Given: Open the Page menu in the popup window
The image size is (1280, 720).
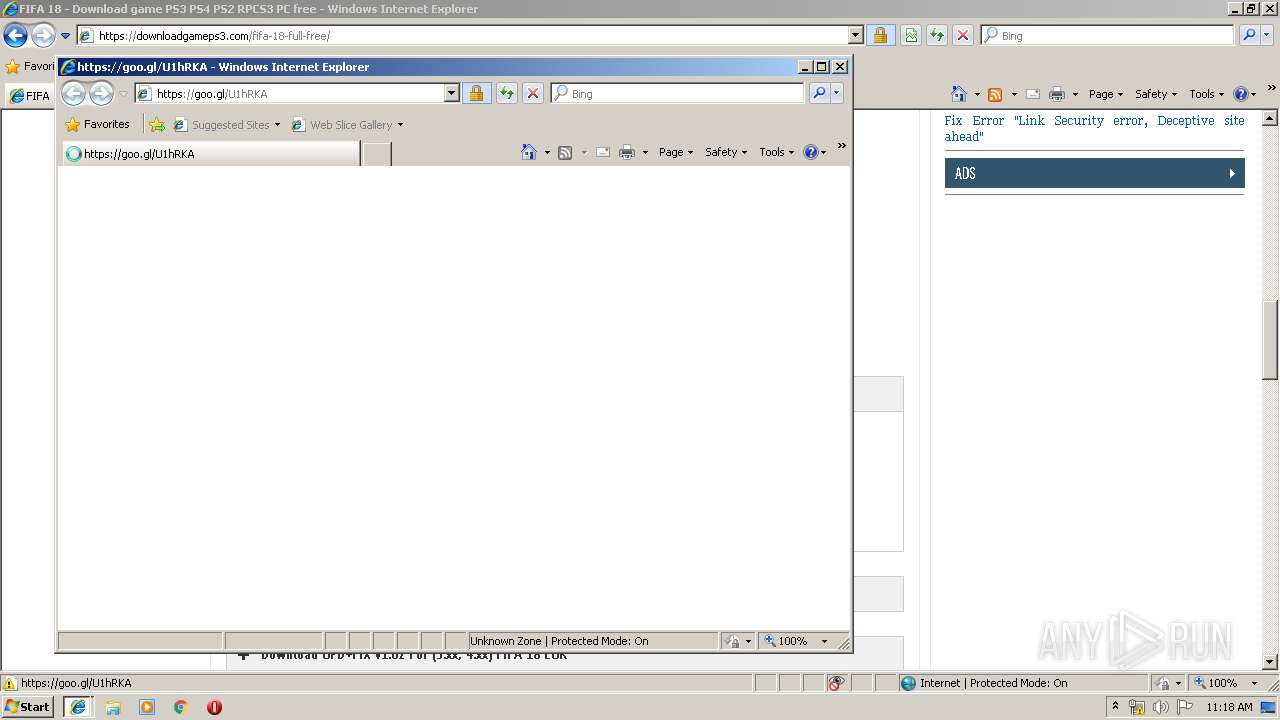Looking at the screenshot, I should (x=676, y=152).
